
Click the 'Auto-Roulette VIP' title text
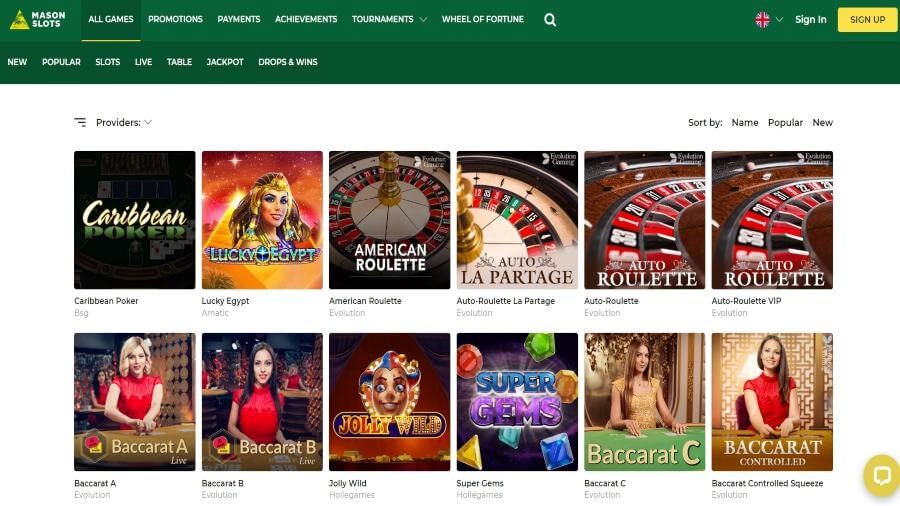click(746, 301)
